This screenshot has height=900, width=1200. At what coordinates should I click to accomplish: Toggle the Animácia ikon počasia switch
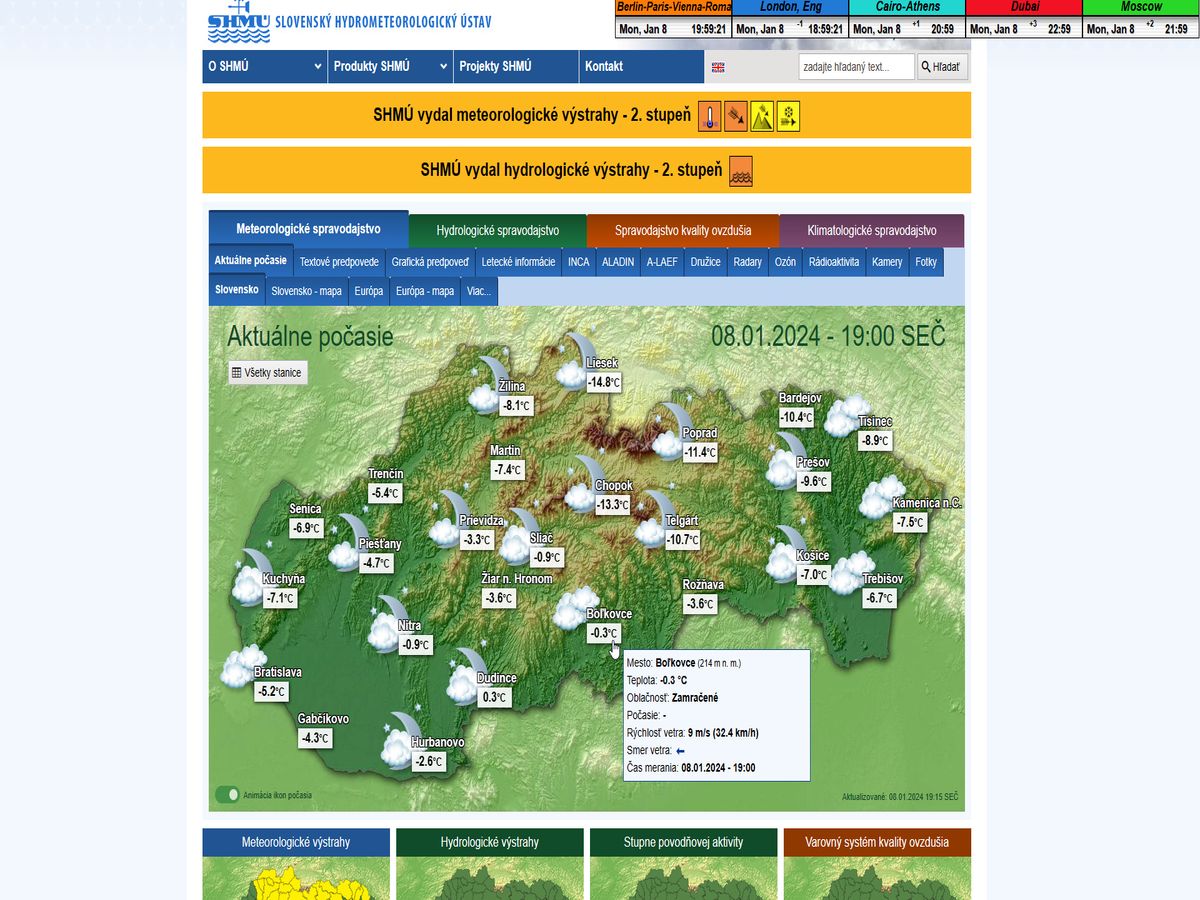point(227,794)
